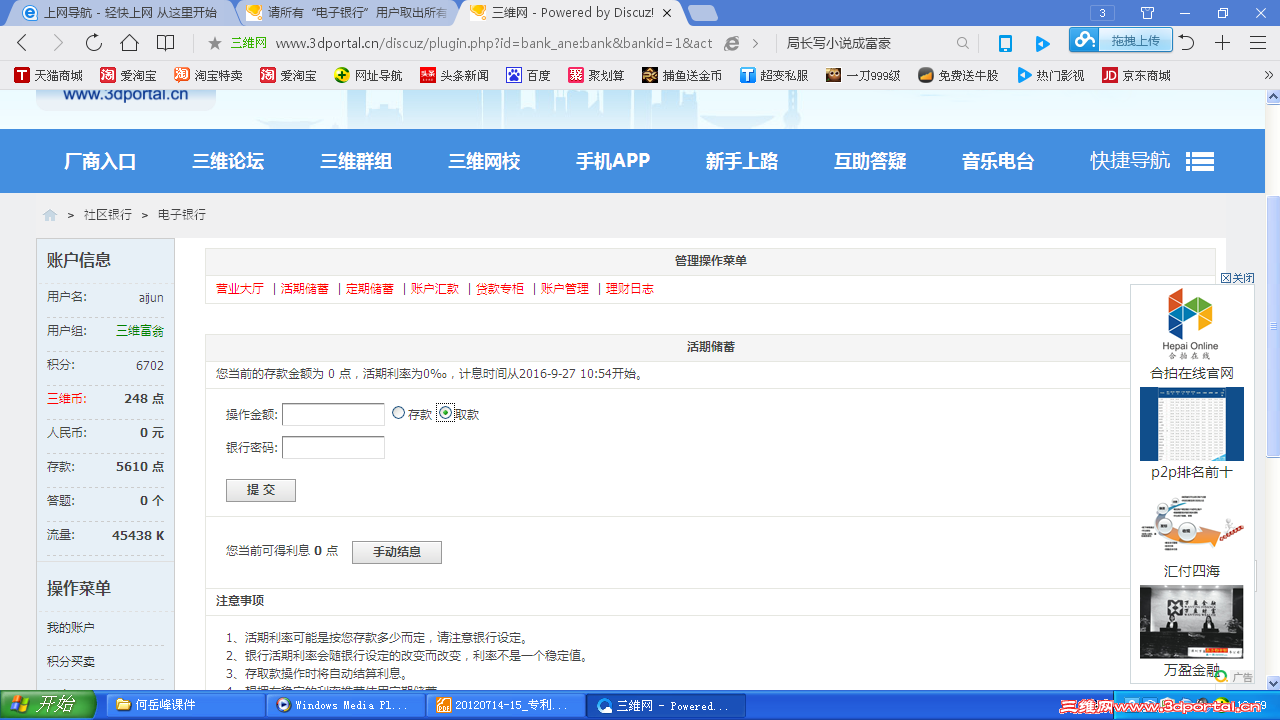This screenshot has width=1280, height=720.
Task: Open the 淘宝特卖 bookmark
Action: [x=208, y=75]
